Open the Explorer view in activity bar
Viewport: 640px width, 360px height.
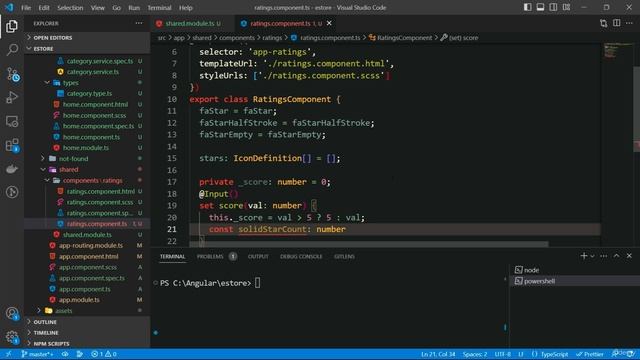click(12, 26)
